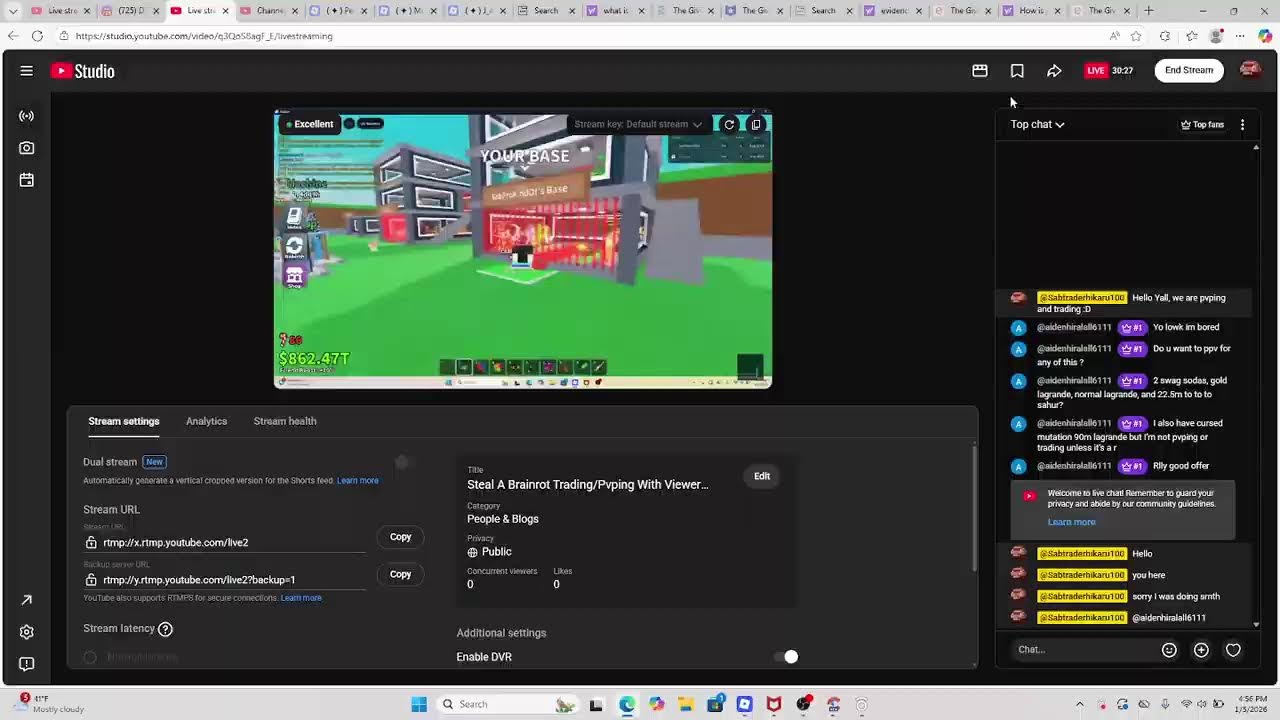The height and width of the screenshot is (720, 1280).
Task: Click the Stream URL field
Action: [225, 542]
